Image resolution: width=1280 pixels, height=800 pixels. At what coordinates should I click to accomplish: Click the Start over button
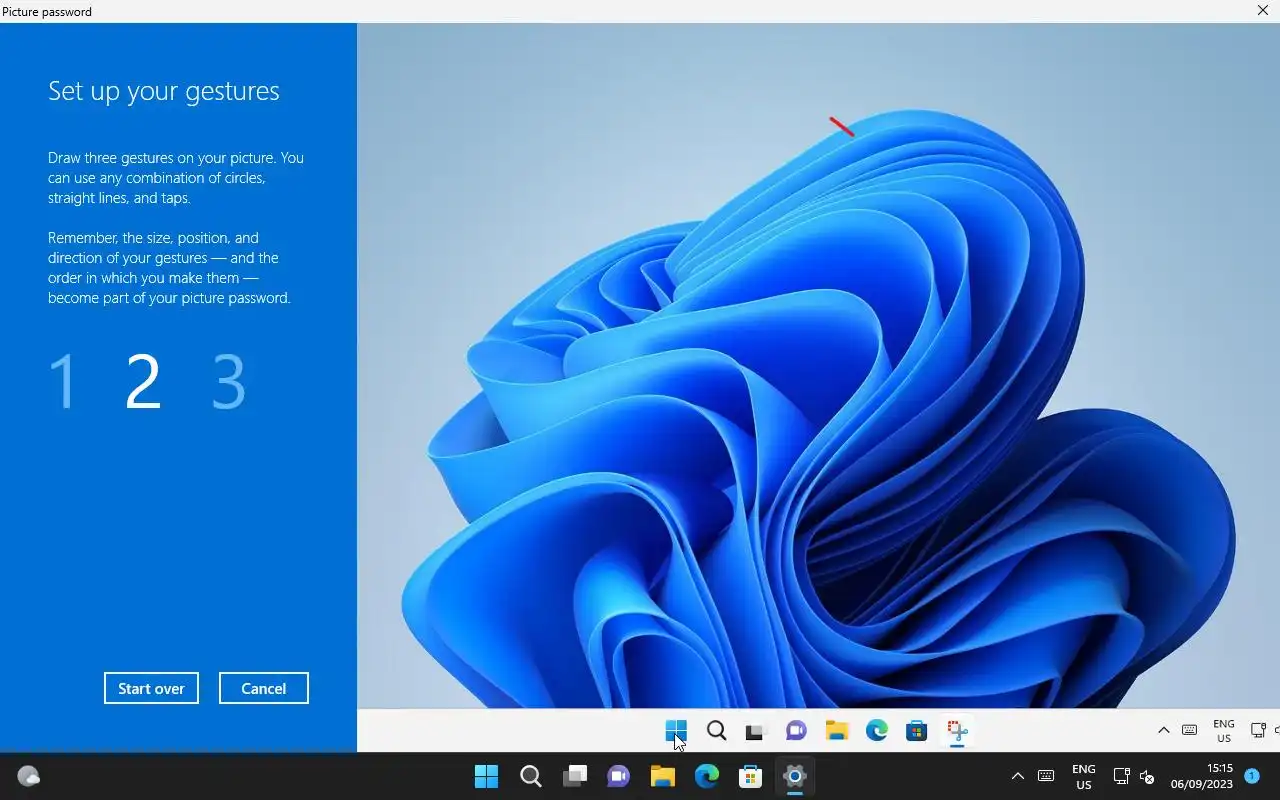pos(151,688)
